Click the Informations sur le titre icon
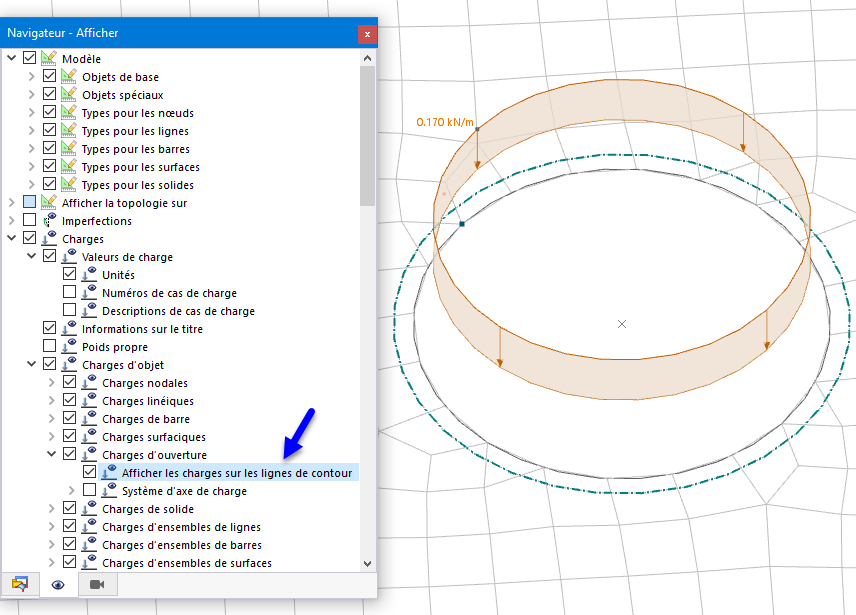 pos(69,328)
